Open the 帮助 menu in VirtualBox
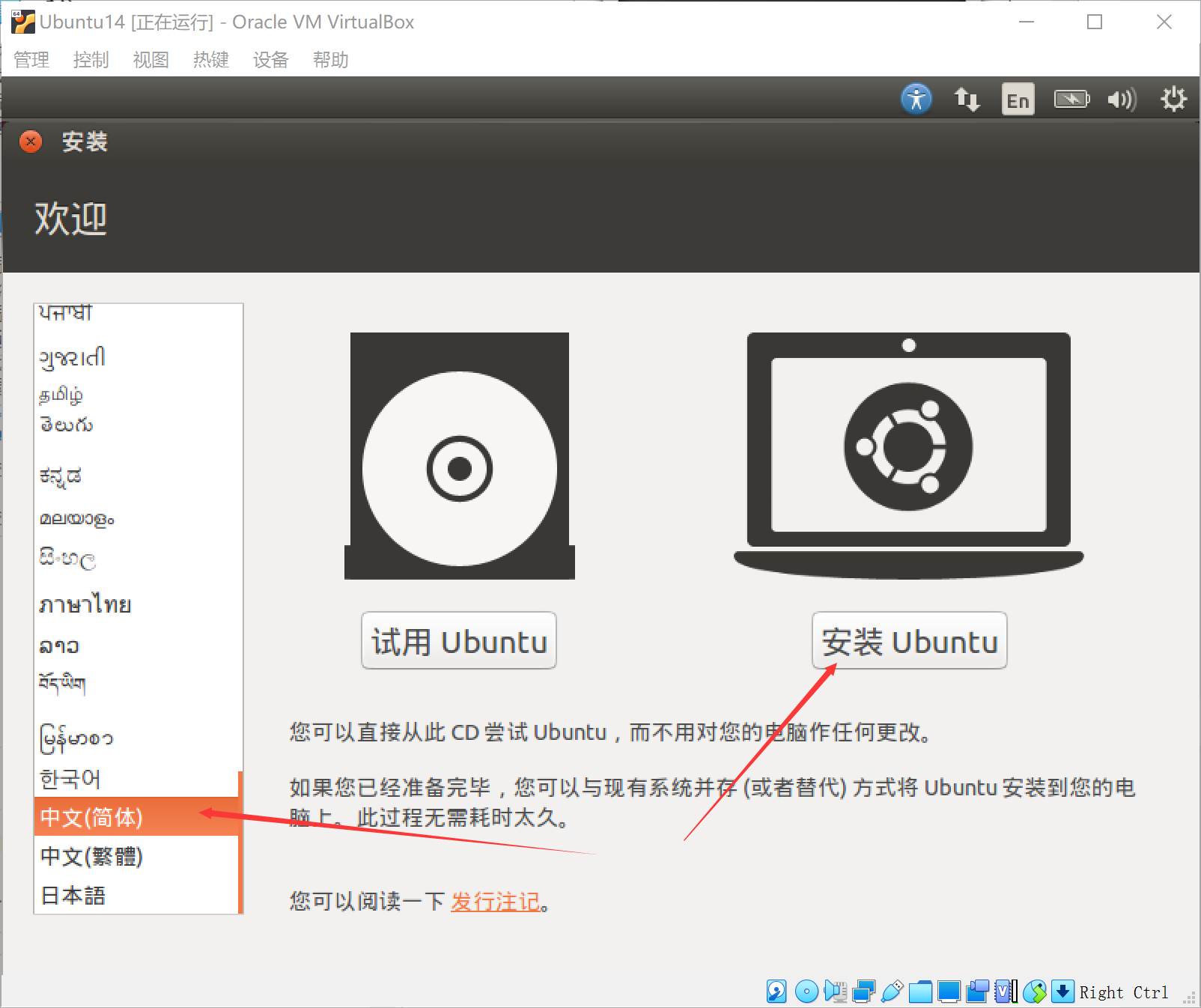1201x1008 pixels. [331, 60]
